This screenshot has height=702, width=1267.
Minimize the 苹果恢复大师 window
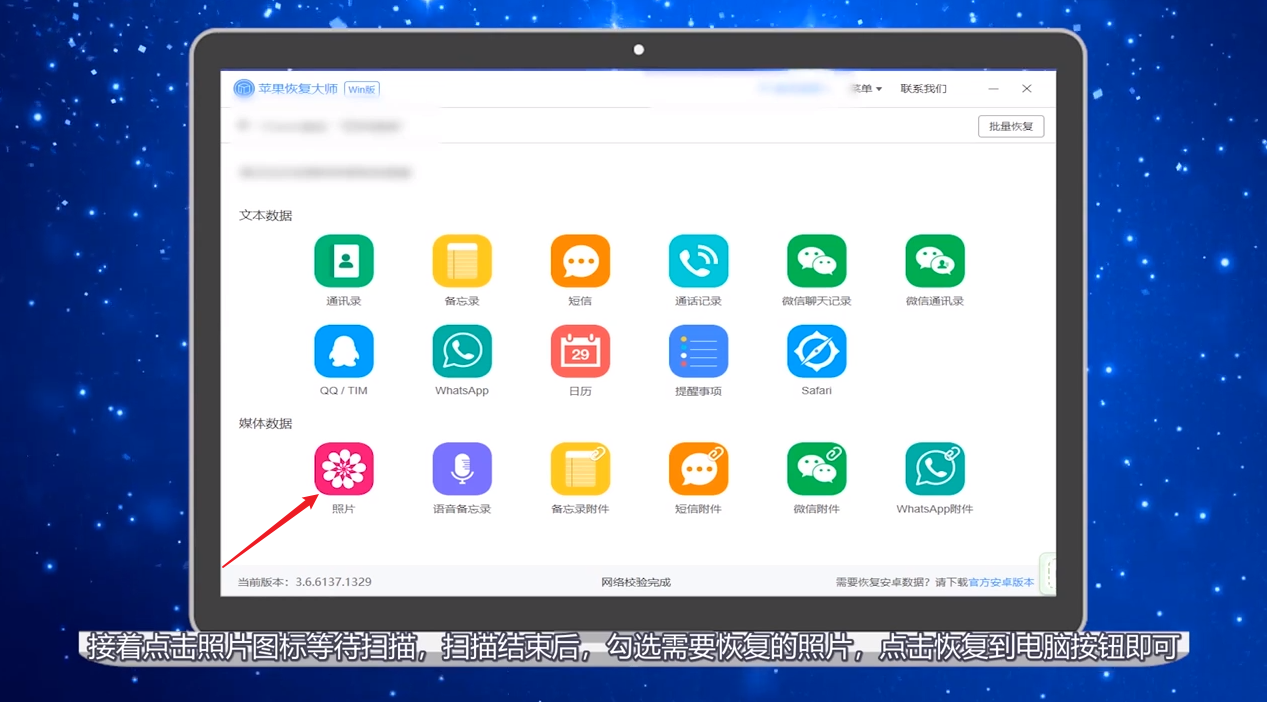(x=993, y=89)
